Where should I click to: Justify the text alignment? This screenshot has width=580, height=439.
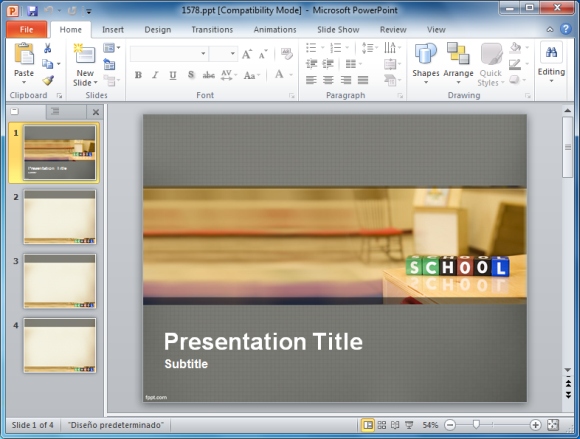[x=363, y=80]
